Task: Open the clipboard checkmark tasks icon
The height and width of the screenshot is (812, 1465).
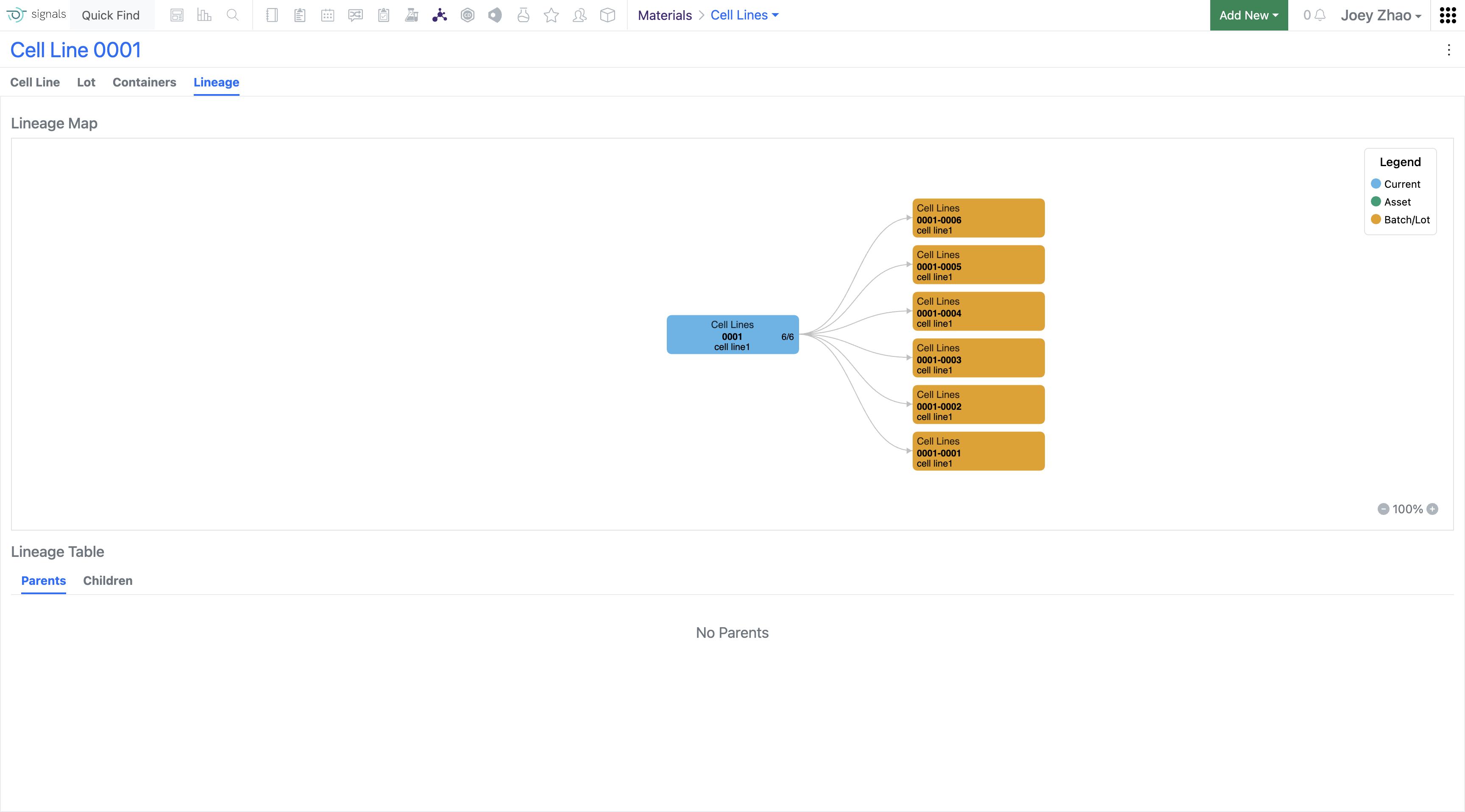Action: (x=384, y=15)
